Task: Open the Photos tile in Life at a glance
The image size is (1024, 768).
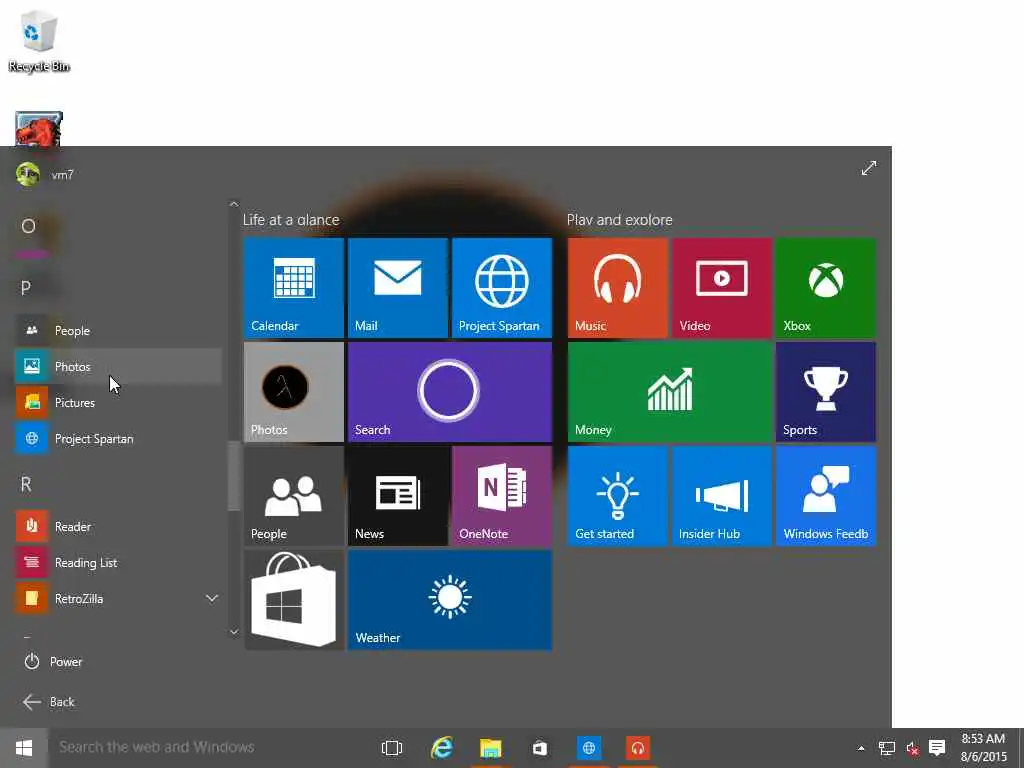Action: [294, 392]
